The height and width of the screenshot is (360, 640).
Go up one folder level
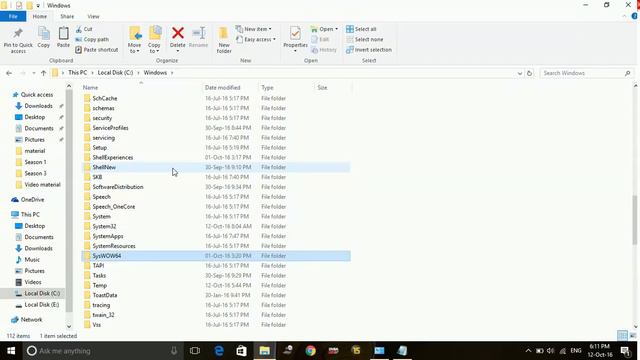pos(43,73)
